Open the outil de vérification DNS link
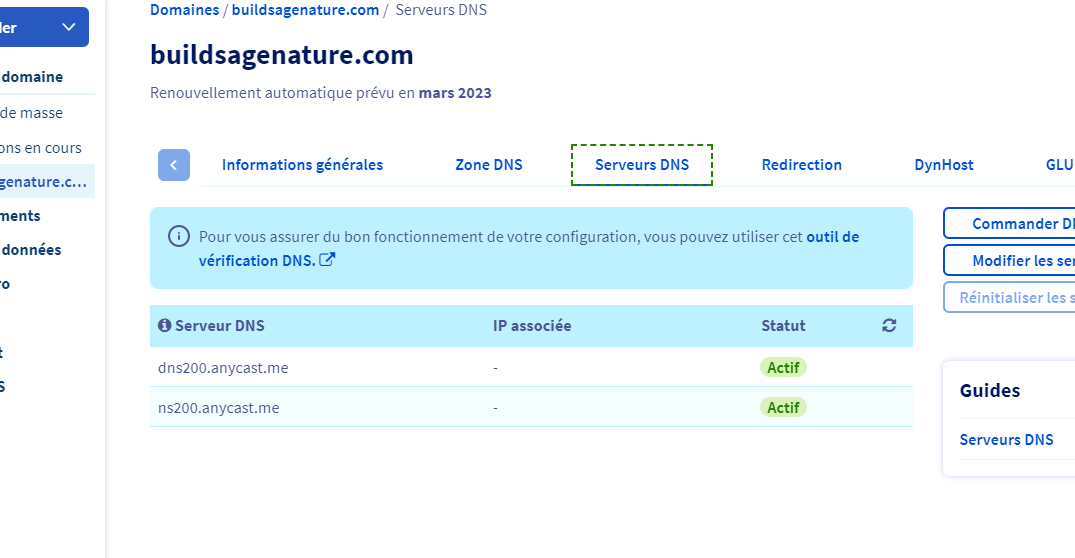 point(529,248)
